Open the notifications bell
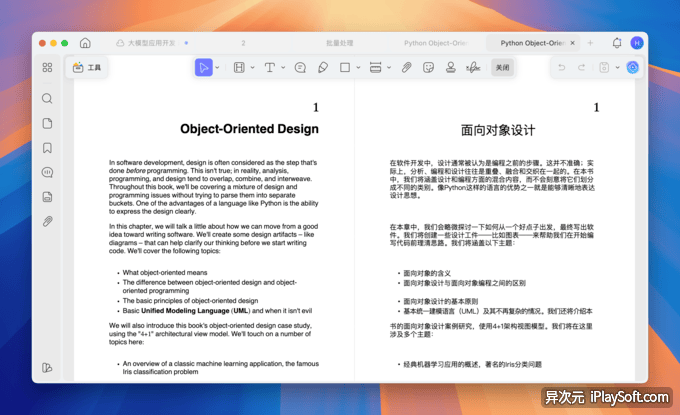The width and height of the screenshot is (680, 415). (x=617, y=43)
